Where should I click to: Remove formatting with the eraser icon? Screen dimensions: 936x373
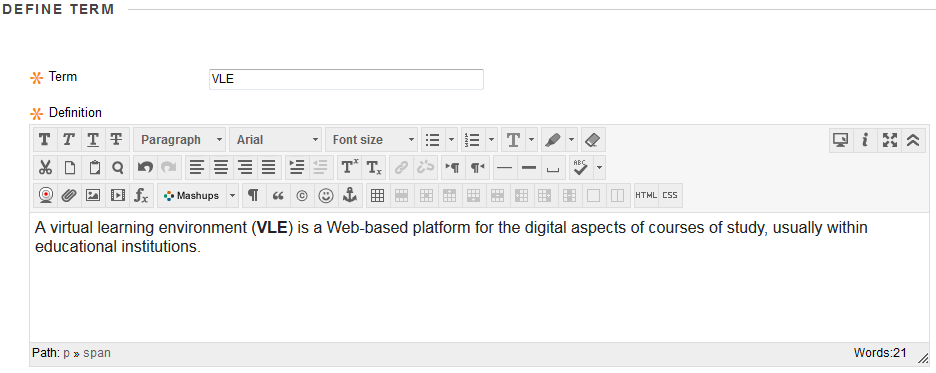[x=593, y=140]
